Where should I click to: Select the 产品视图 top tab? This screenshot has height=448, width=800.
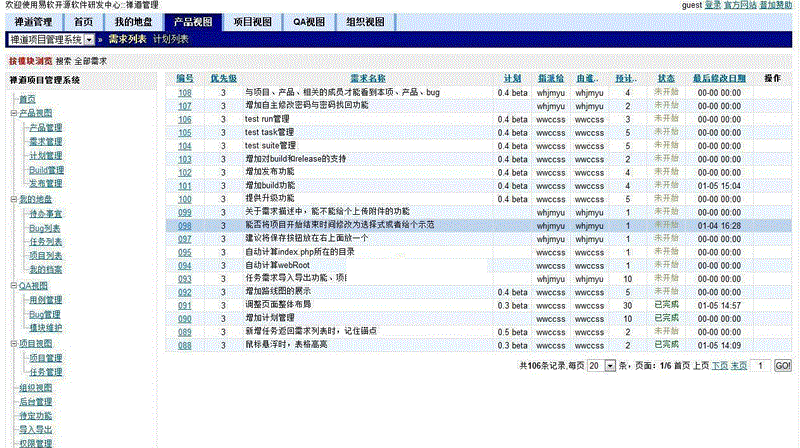[193, 22]
